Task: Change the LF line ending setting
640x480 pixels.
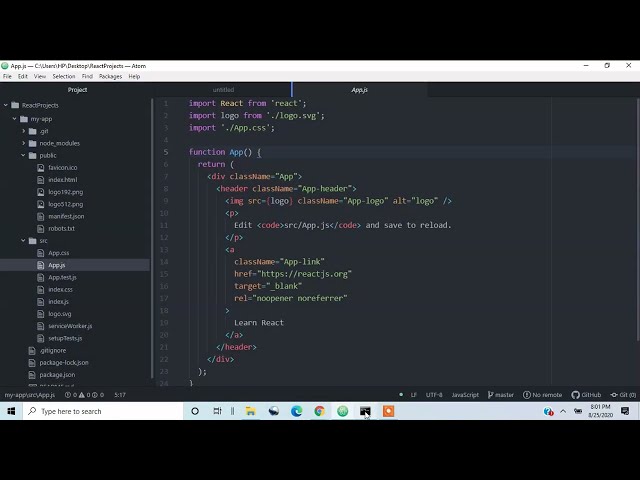Action: coord(413,395)
